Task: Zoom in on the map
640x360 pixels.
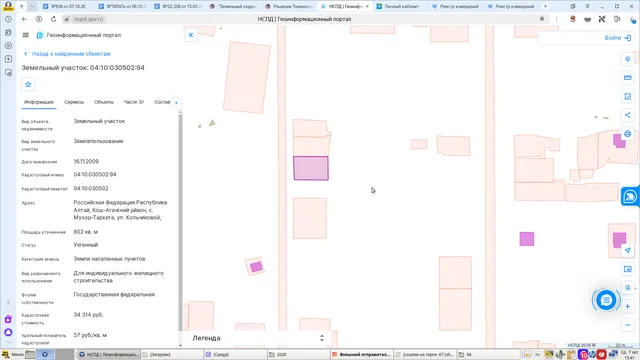Action: coord(628,307)
